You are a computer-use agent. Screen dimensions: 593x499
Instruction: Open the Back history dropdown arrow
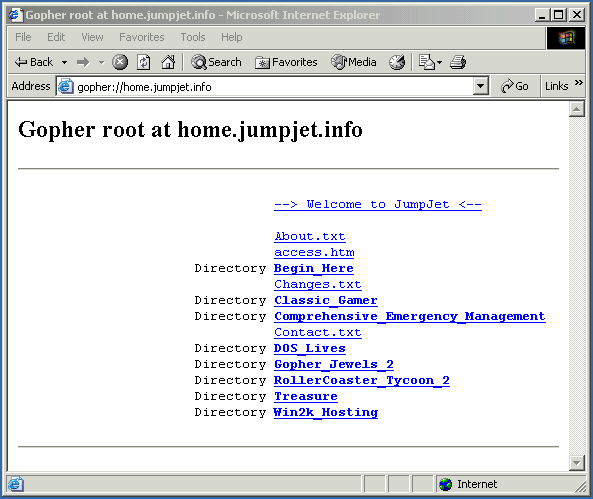[65, 62]
